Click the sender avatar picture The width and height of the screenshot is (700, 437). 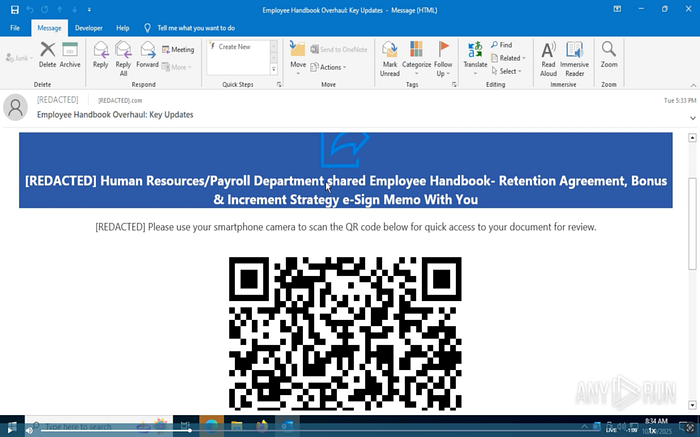[x=16, y=107]
